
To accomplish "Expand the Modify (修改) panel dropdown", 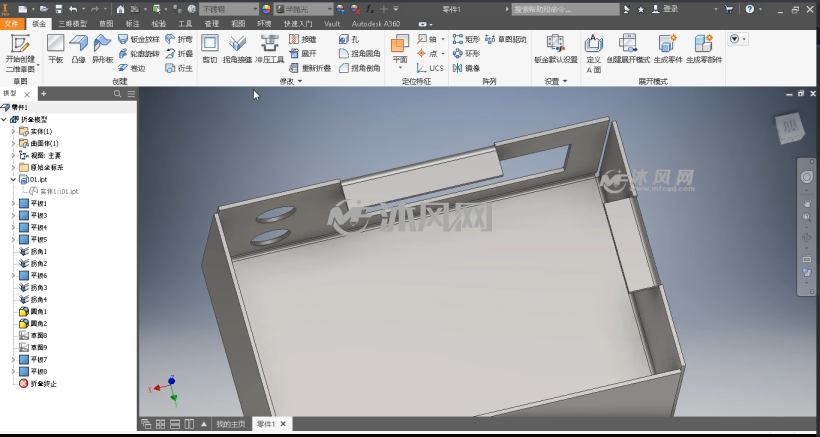I will click(291, 82).
